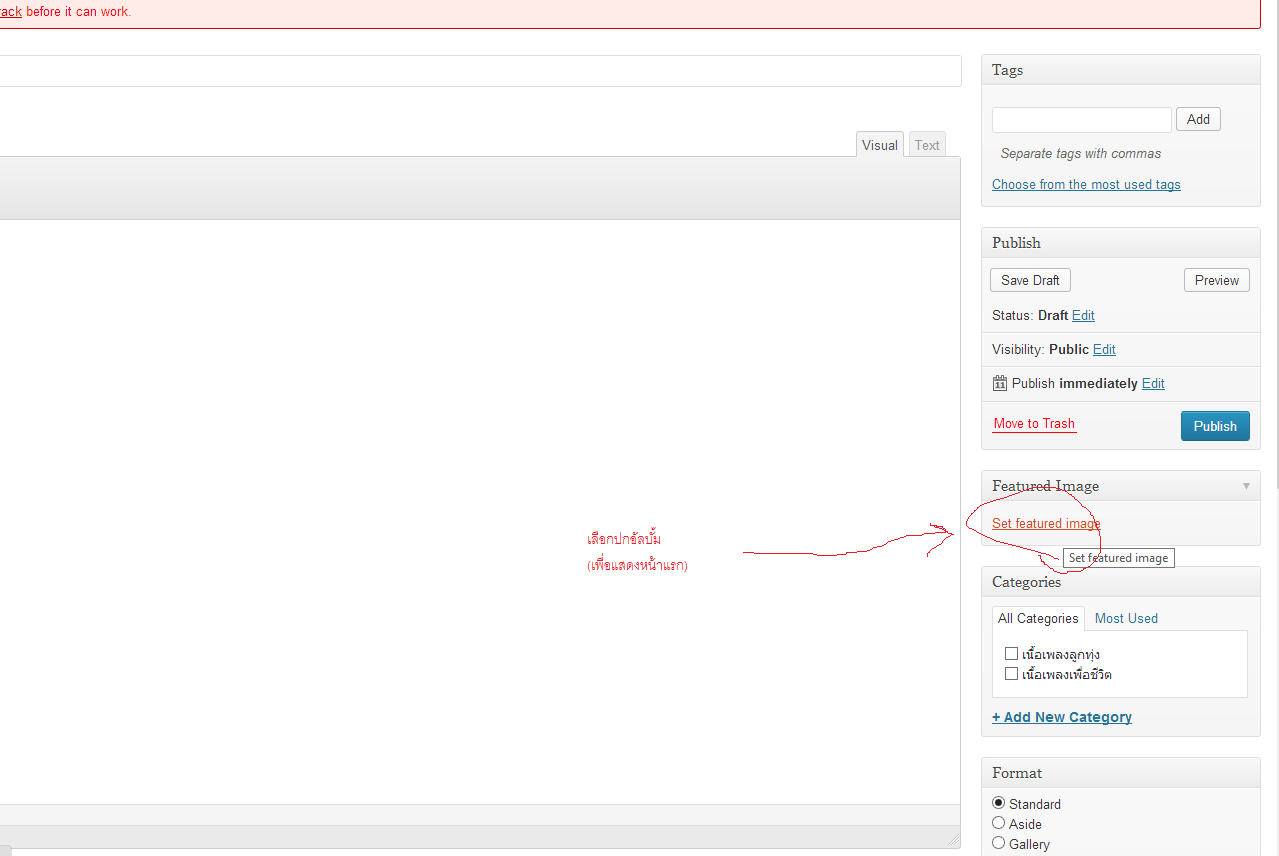The height and width of the screenshot is (856, 1279).
Task: Click Save Draft button
Action: (x=1030, y=280)
